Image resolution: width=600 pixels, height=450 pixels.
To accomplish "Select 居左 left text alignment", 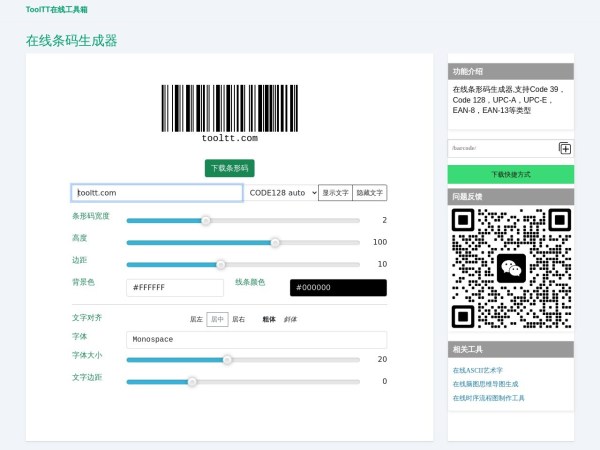I will [196, 319].
